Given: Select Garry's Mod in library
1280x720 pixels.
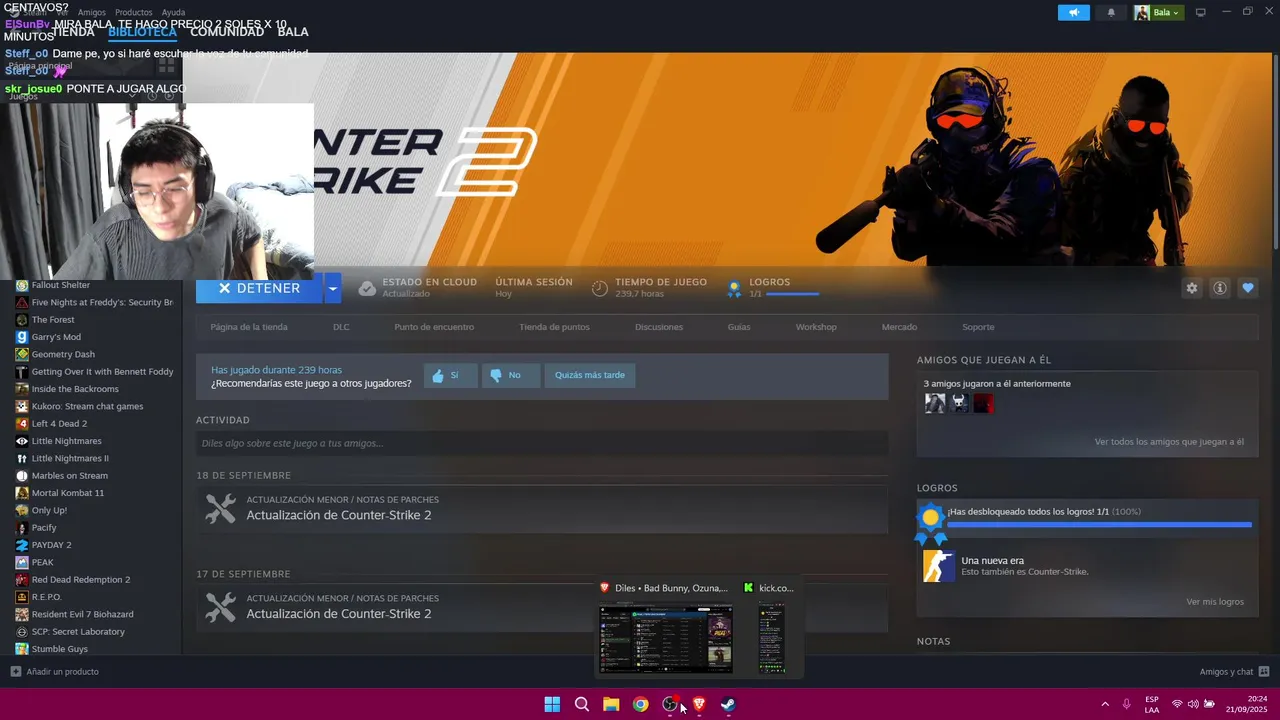Looking at the screenshot, I should click(x=56, y=337).
